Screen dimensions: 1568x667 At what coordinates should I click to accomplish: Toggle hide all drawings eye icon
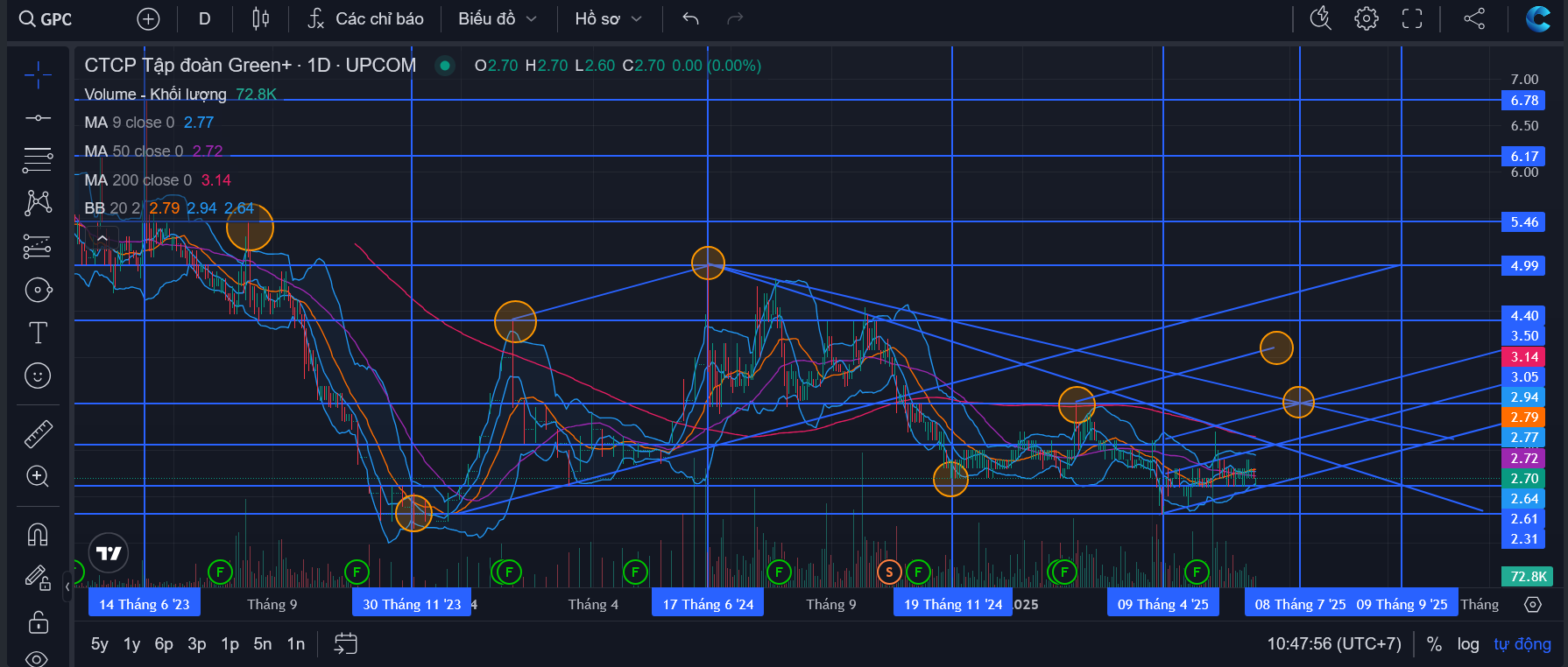click(x=38, y=658)
